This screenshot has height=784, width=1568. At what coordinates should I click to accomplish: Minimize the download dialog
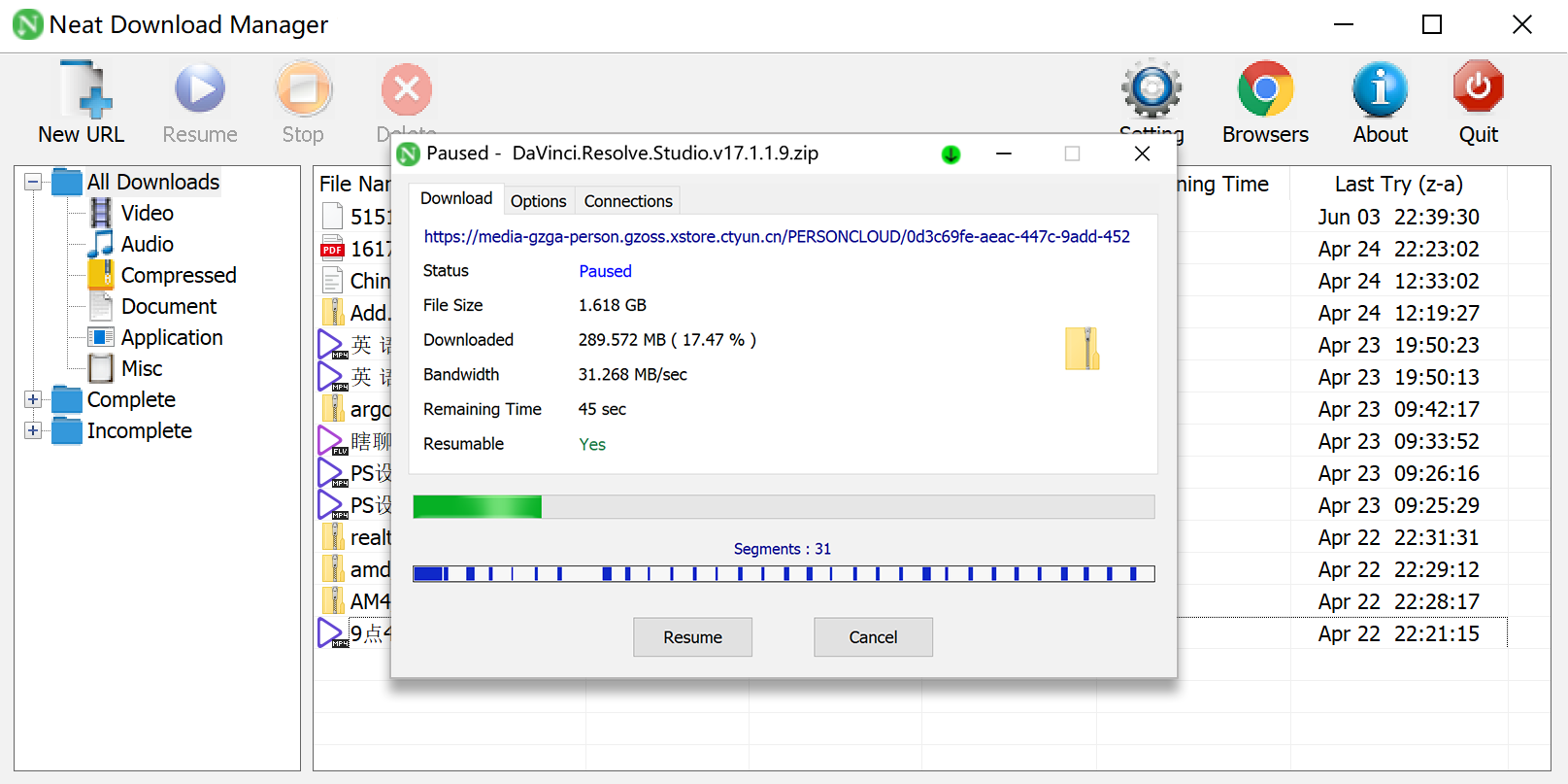[x=1004, y=153]
